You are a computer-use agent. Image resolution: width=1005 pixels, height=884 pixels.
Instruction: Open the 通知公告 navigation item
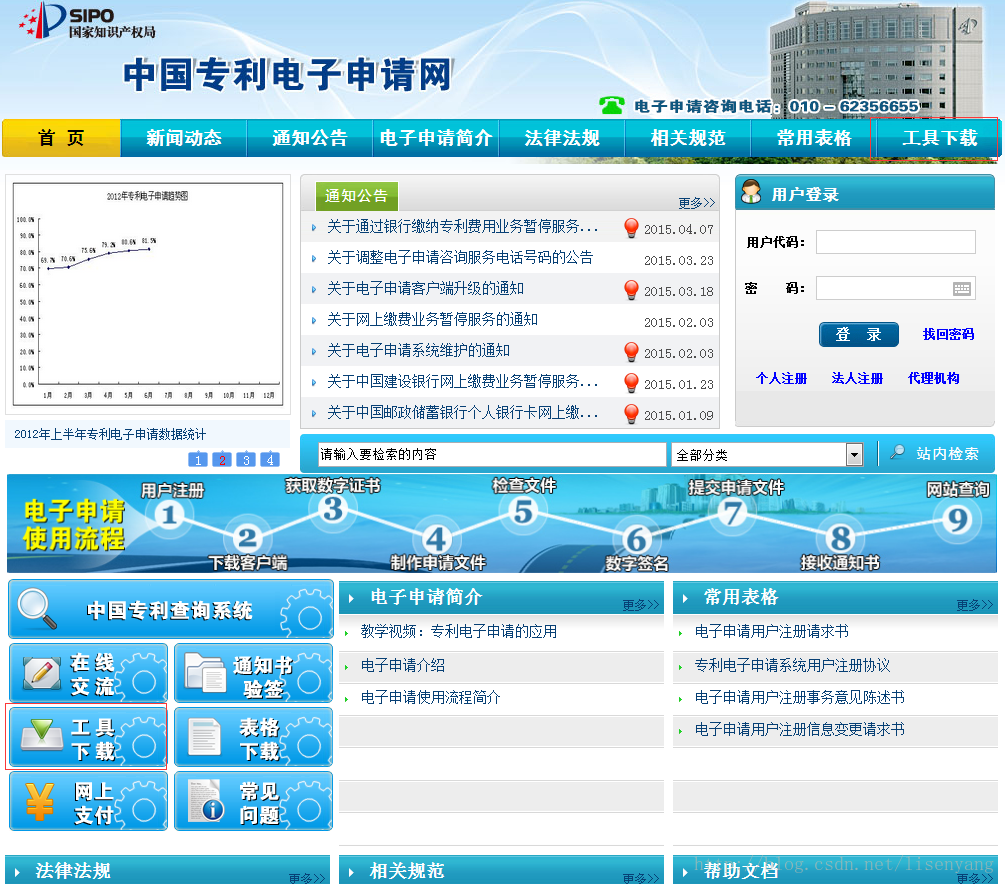click(310, 138)
